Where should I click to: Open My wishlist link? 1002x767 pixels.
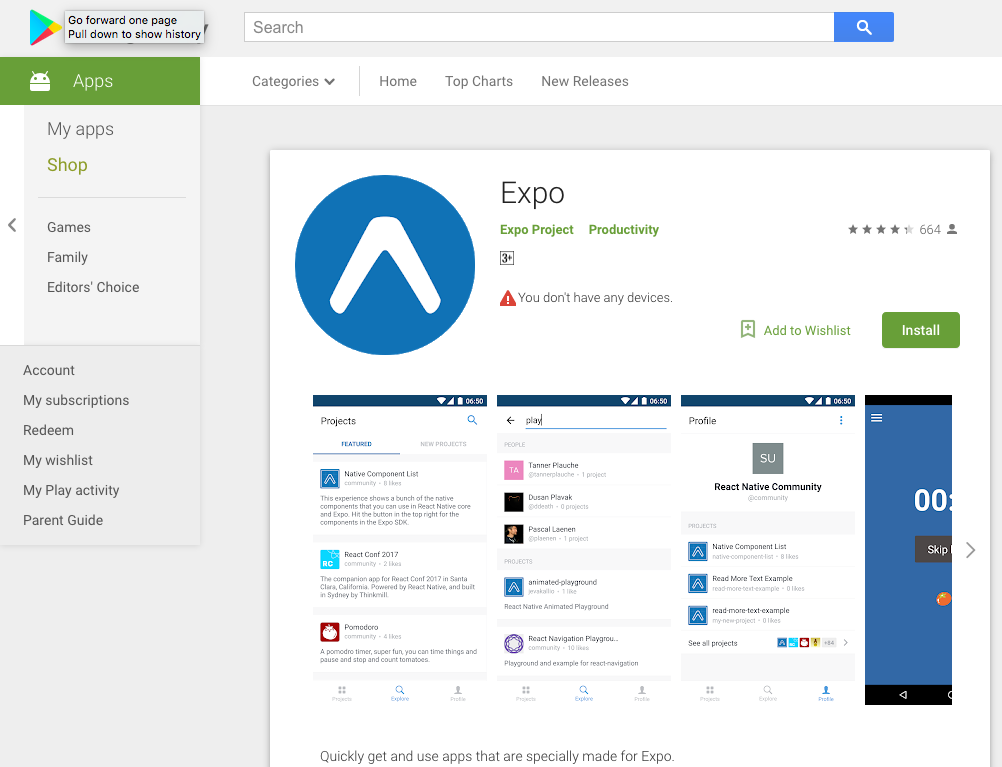(x=58, y=461)
